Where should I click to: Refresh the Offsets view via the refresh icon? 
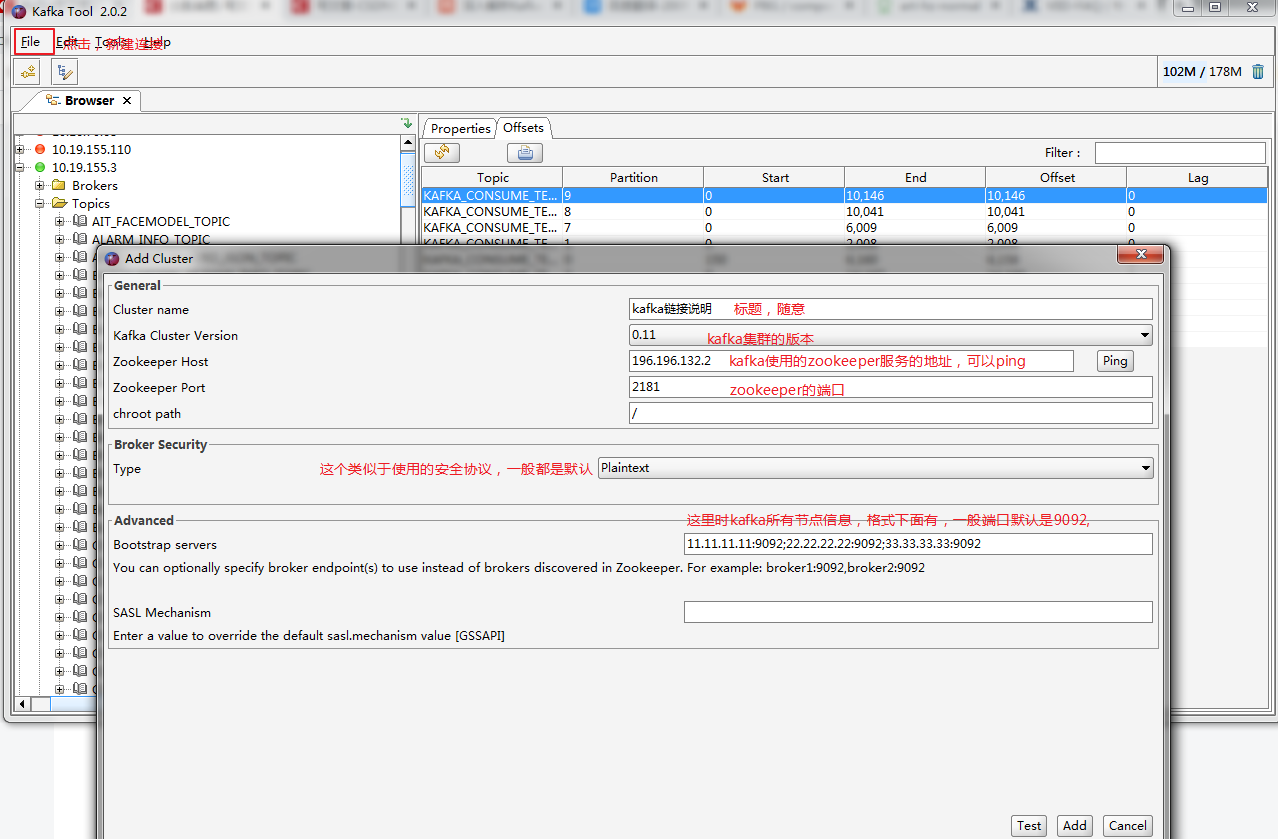(x=441, y=152)
